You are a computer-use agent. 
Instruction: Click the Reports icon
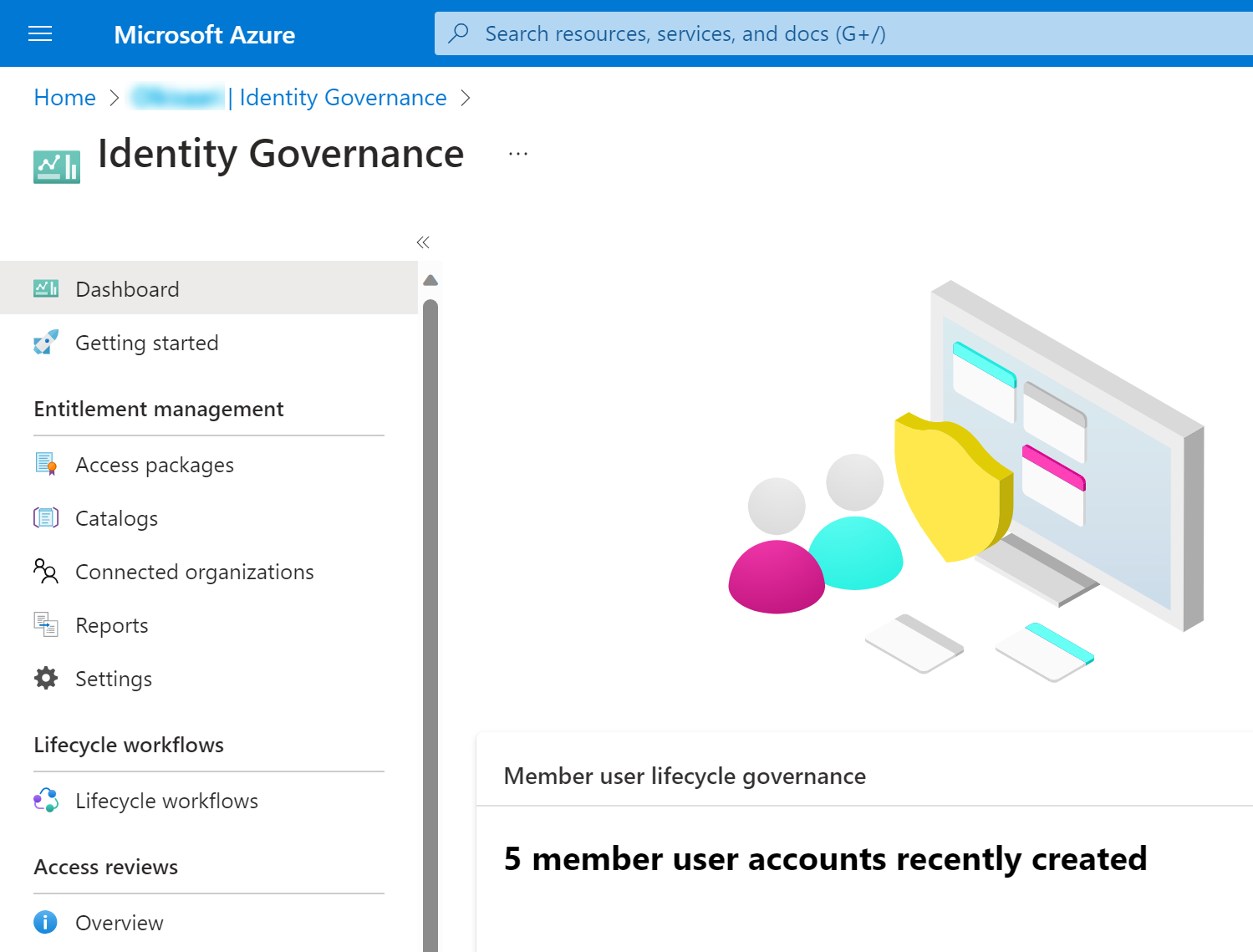(46, 624)
